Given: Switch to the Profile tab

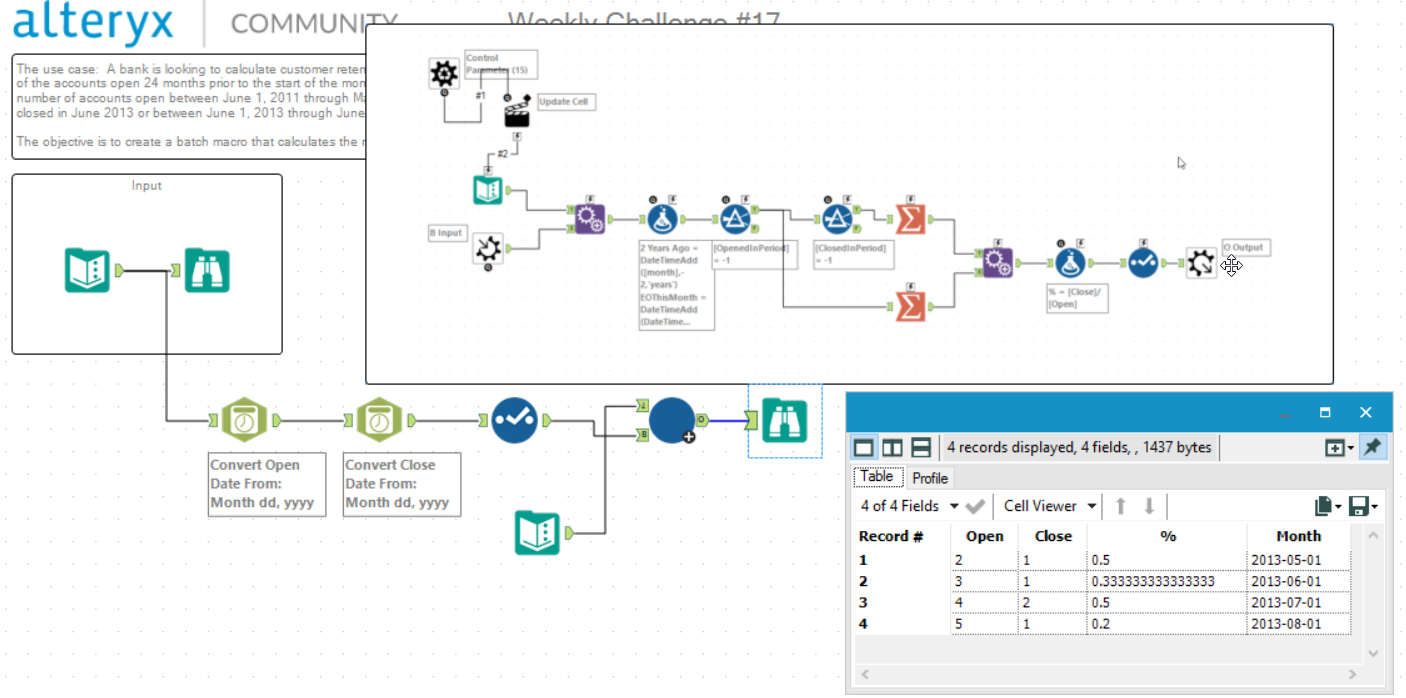Looking at the screenshot, I should [x=930, y=478].
